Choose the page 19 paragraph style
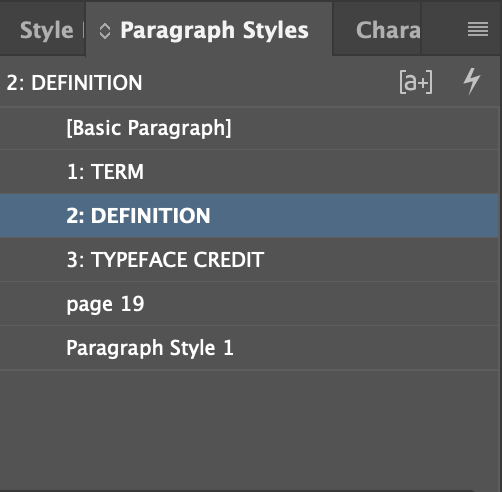This screenshot has height=492, width=502. click(249, 304)
